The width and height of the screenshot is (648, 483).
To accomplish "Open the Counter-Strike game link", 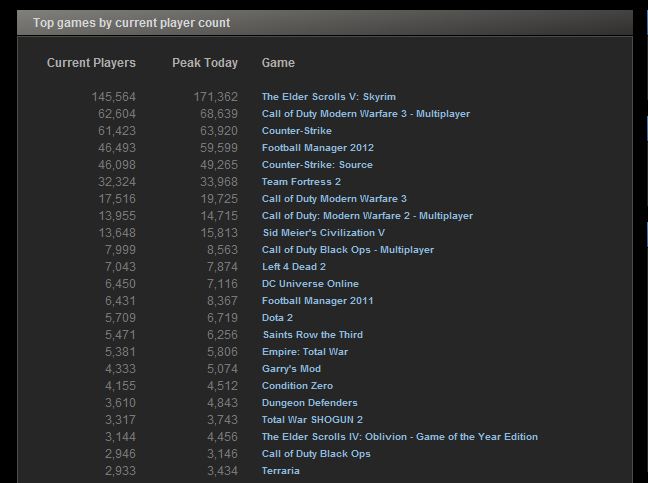I will coord(297,131).
